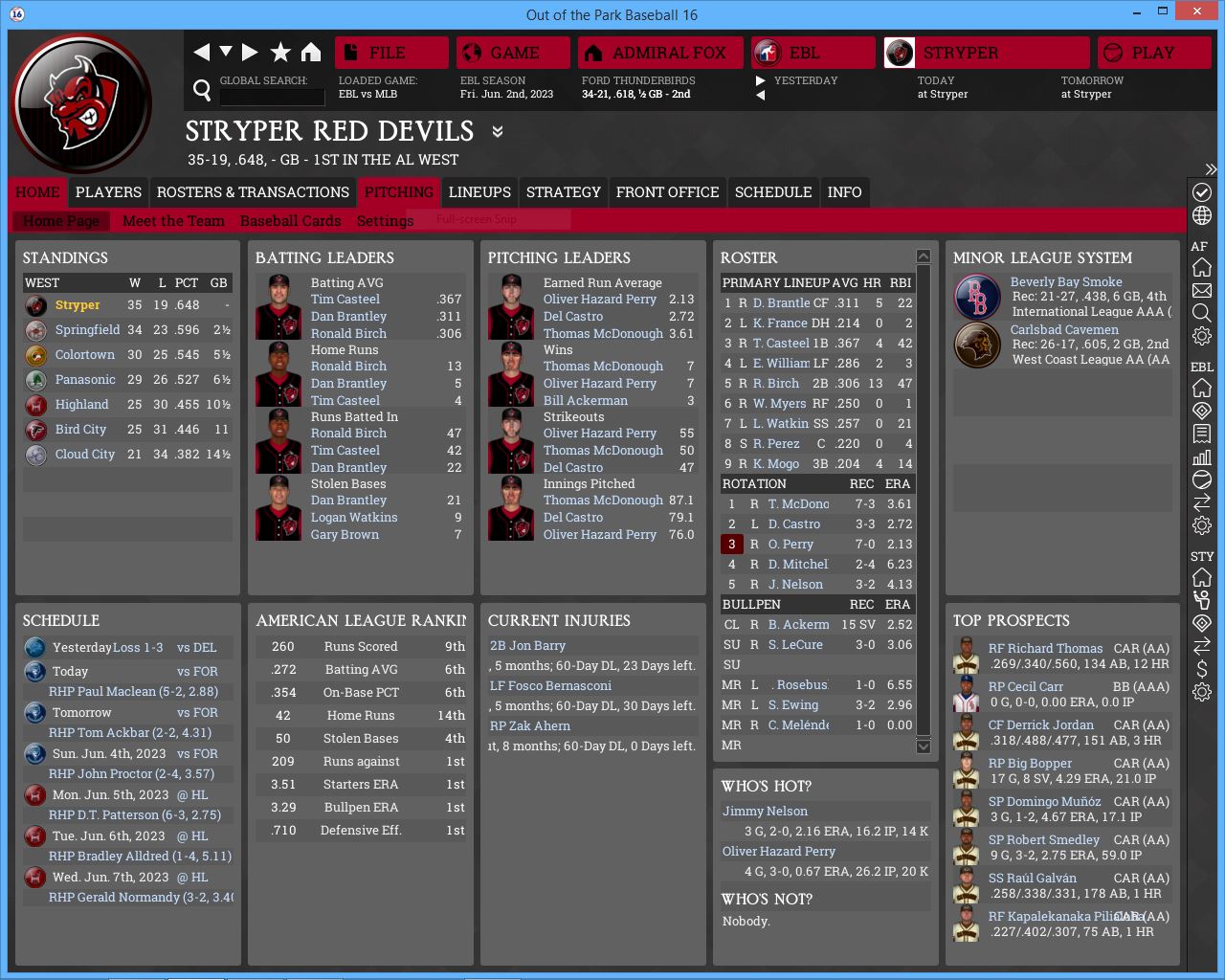Open the ADMIRAL FOX manager menu
The width and height of the screenshot is (1225, 980).
(661, 53)
